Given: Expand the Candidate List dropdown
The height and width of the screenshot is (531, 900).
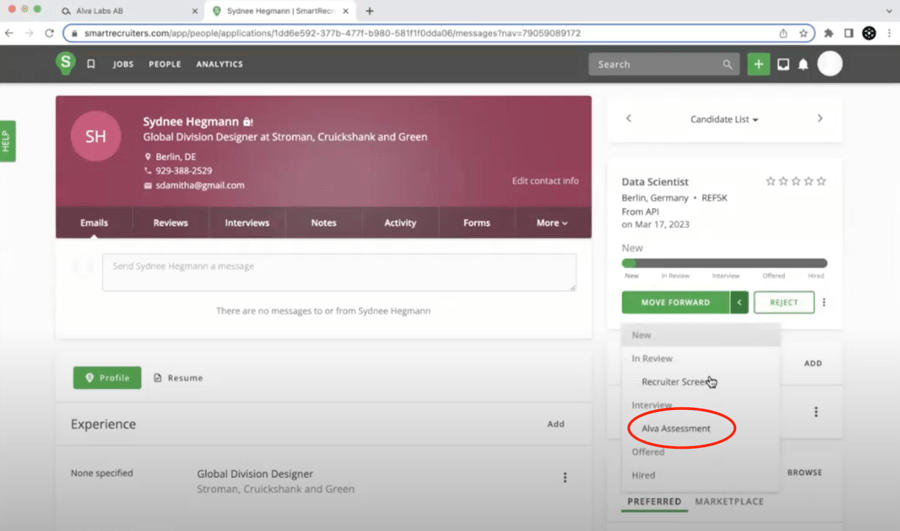Looking at the screenshot, I should 724,119.
